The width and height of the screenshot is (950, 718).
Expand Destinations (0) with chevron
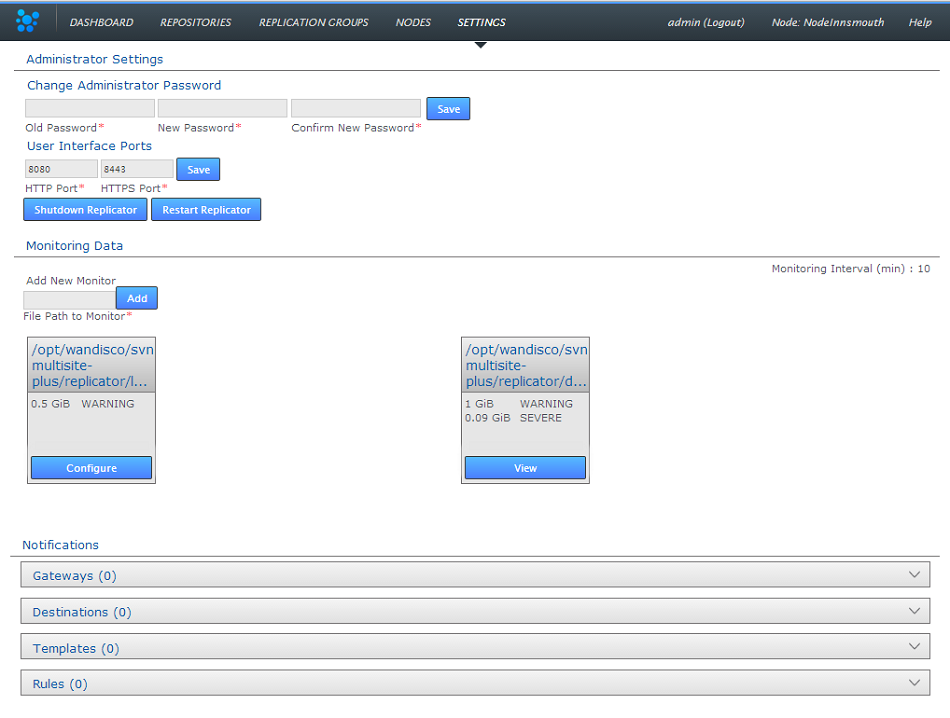pos(914,611)
